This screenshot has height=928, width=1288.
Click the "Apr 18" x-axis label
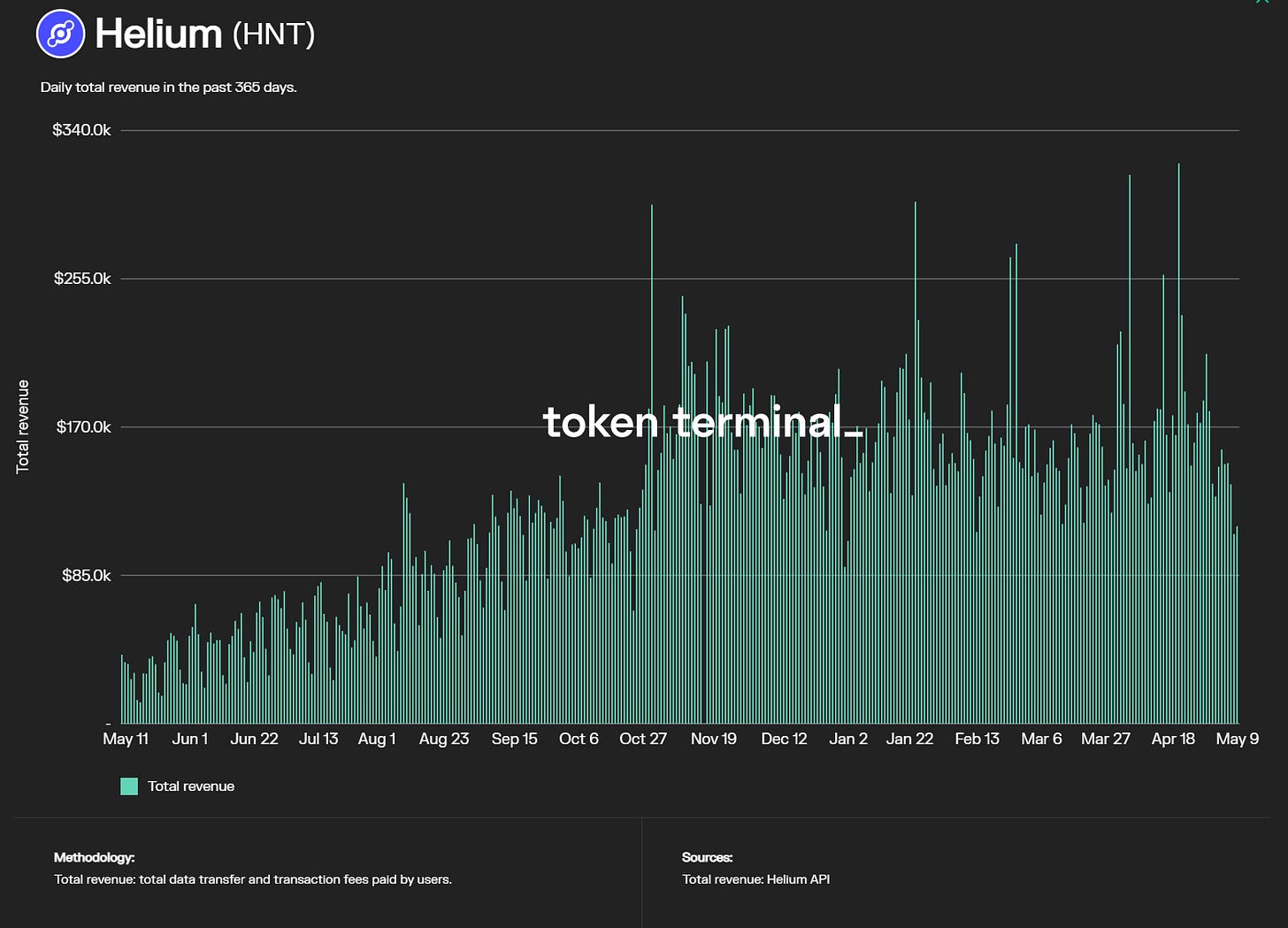coord(1173,739)
